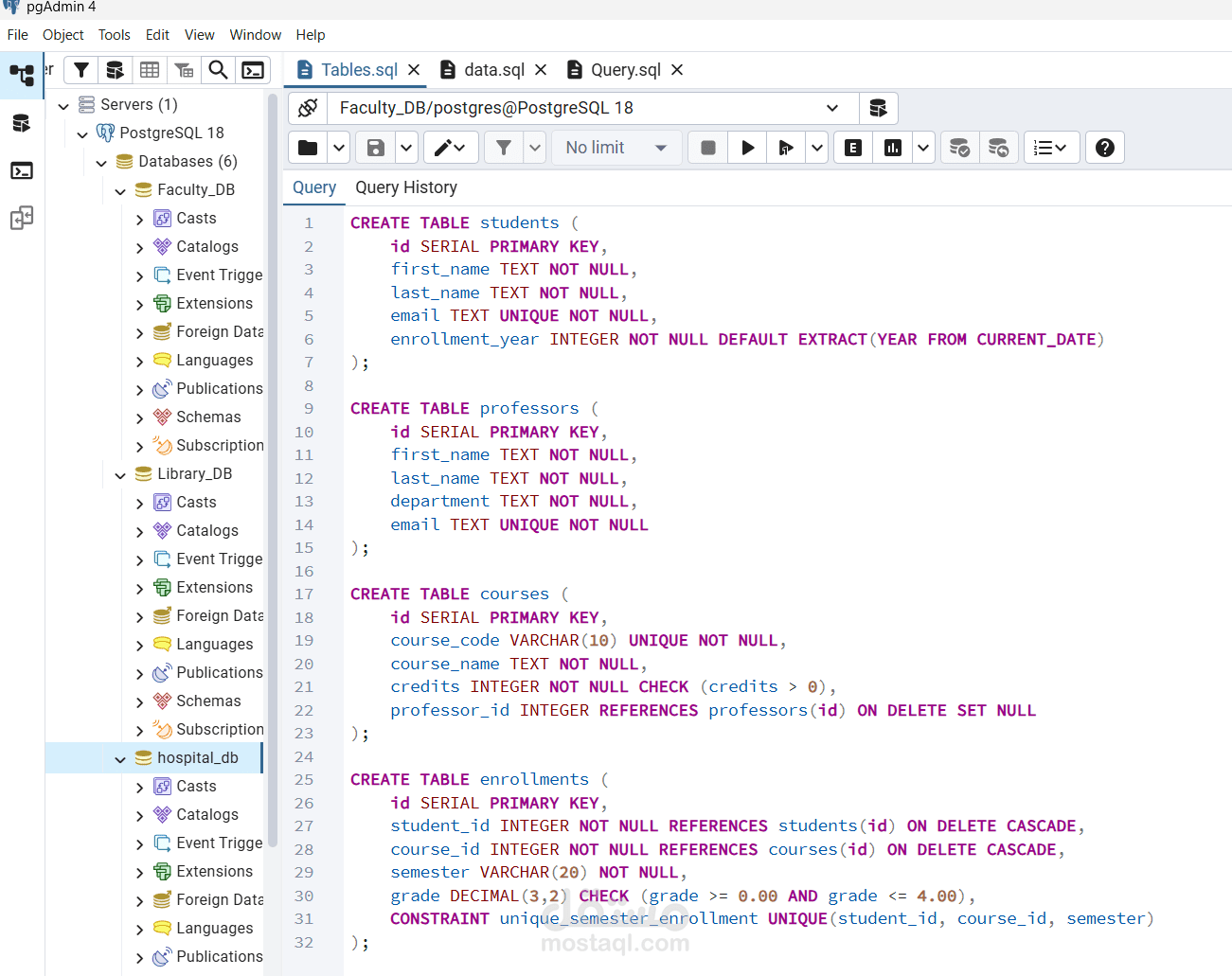Open the Query History tab
This screenshot has height=976, width=1232.
point(406,187)
